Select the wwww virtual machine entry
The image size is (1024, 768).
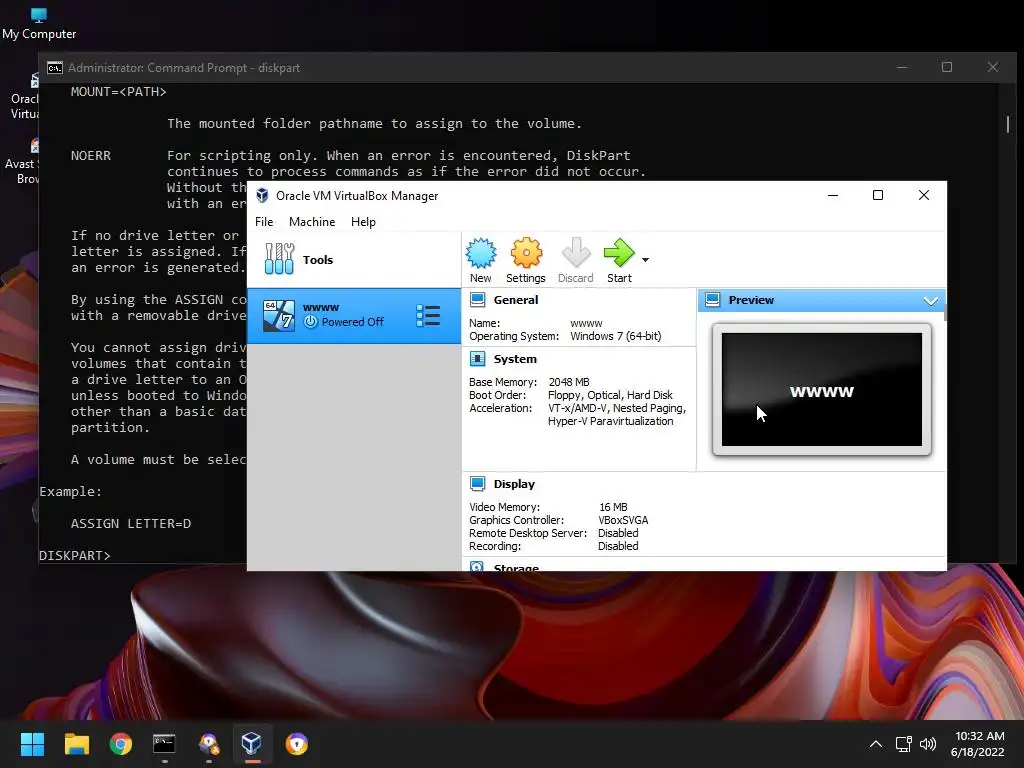click(353, 315)
